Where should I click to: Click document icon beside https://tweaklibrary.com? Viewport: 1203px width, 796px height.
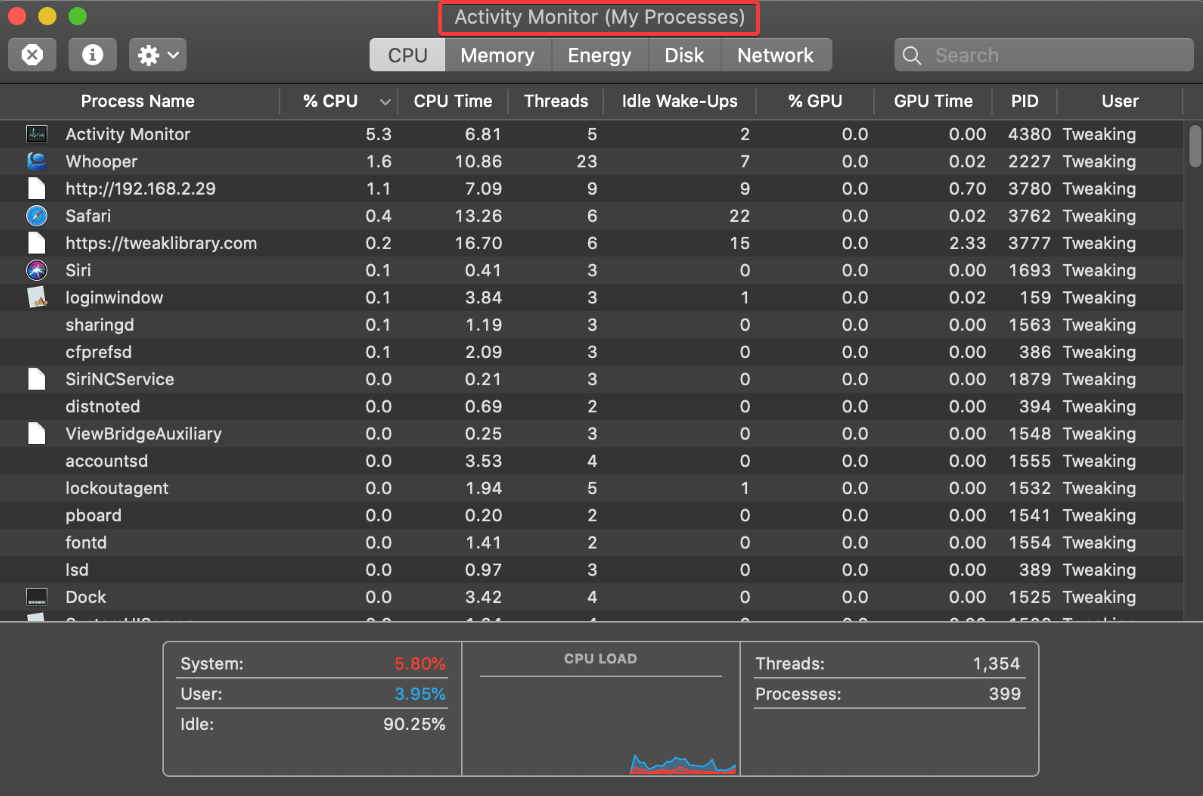pos(36,243)
